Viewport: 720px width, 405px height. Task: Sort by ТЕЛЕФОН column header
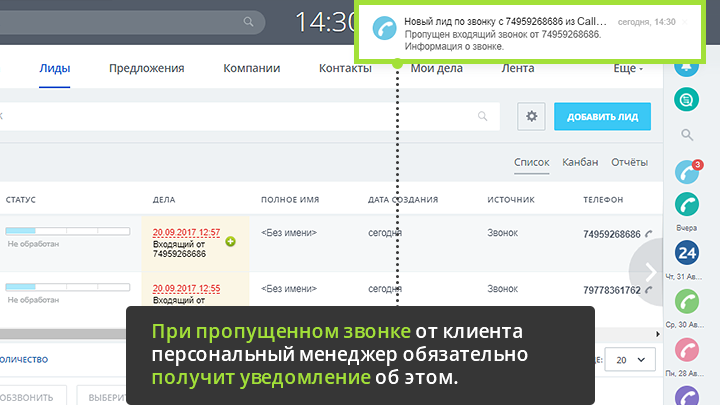[603, 200]
